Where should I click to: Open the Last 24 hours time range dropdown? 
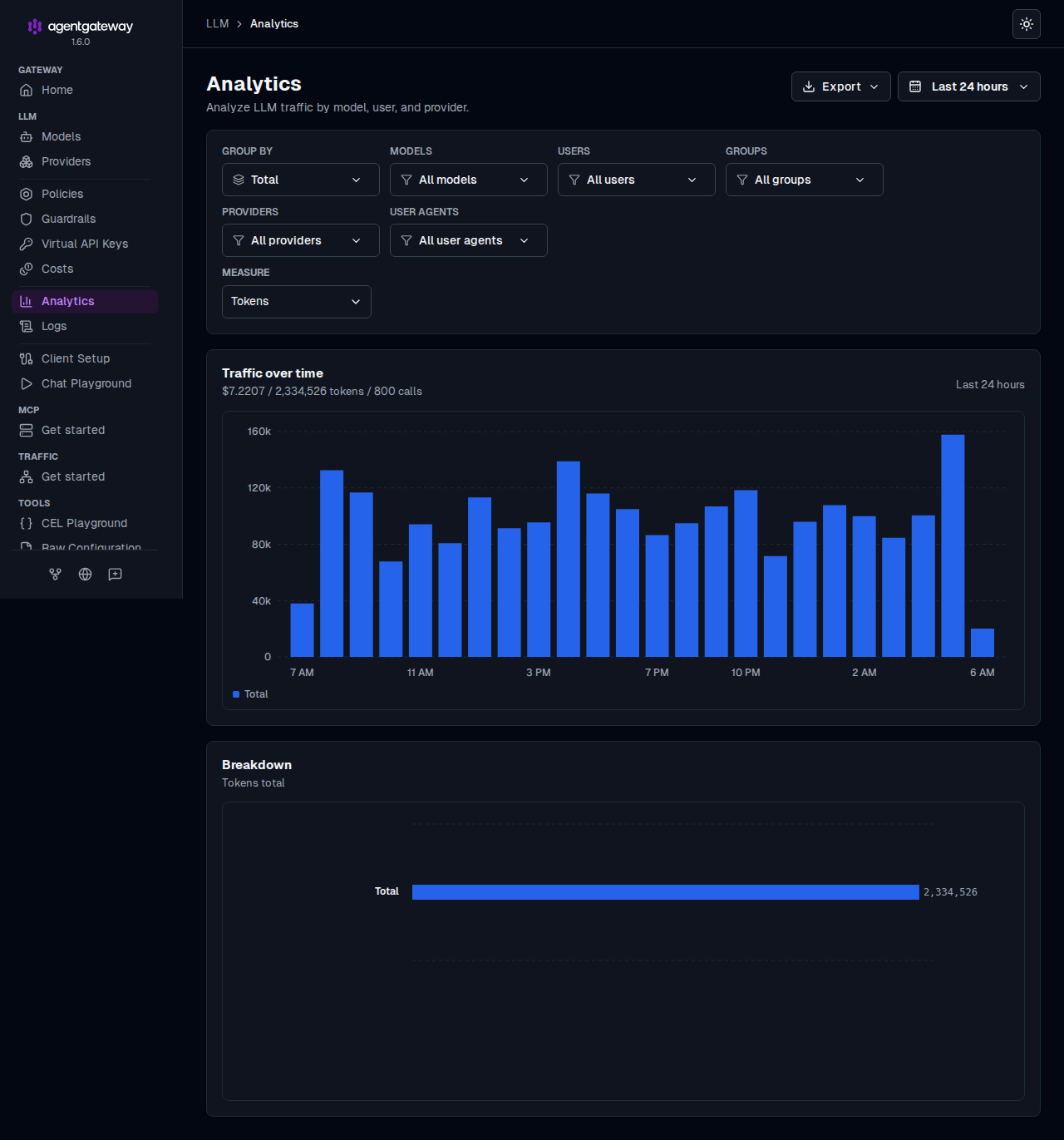[969, 86]
